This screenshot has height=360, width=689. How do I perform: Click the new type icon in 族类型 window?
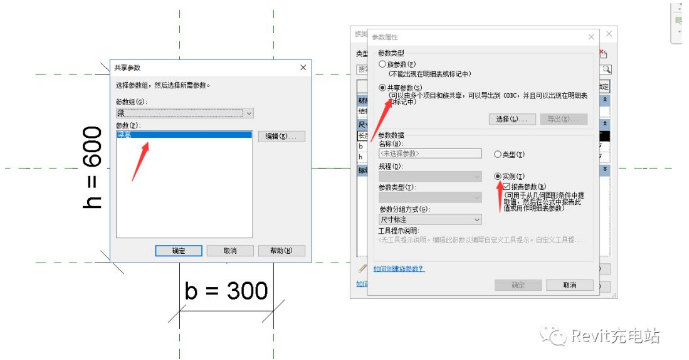603,54
